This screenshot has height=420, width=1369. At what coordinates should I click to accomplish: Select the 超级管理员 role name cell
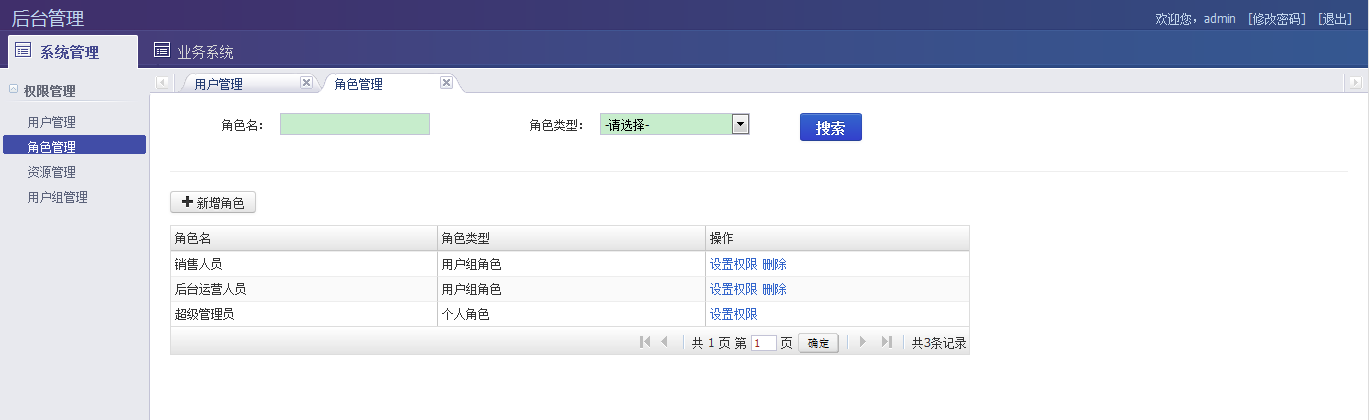point(304,314)
